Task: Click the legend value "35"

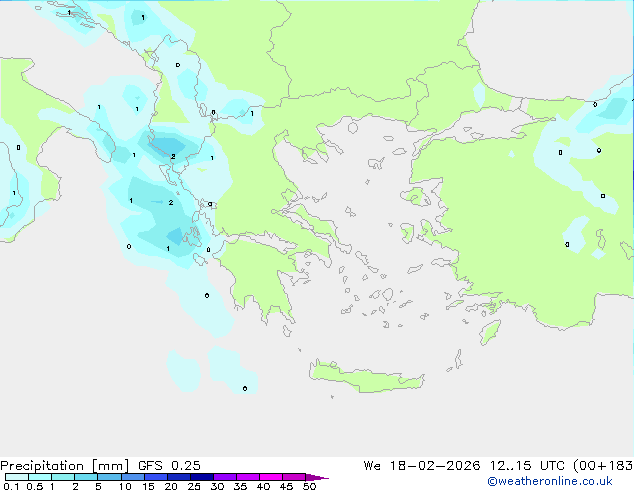Action: (x=240, y=486)
